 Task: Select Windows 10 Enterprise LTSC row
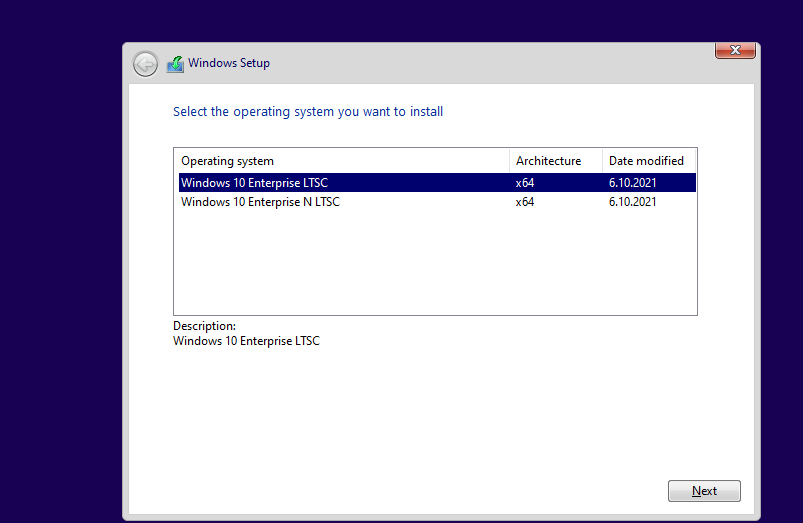tap(437, 183)
